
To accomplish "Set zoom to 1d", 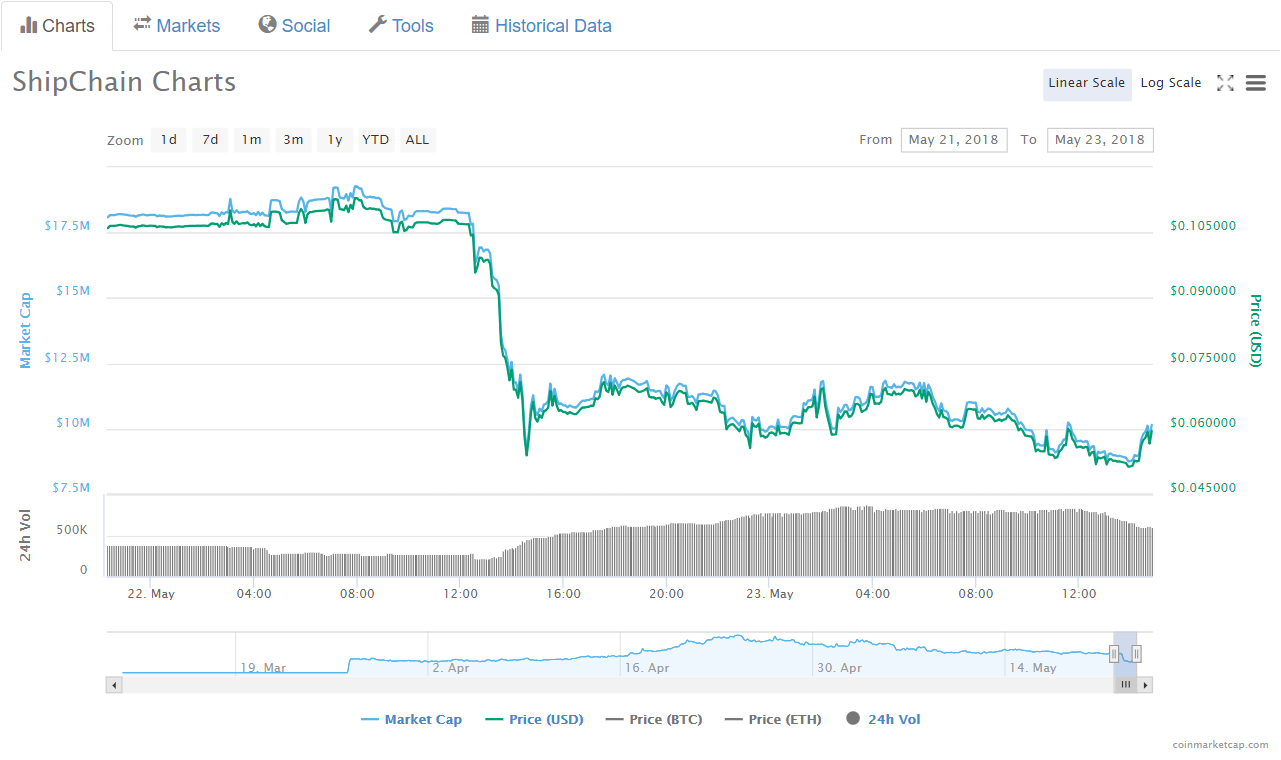I will [x=169, y=140].
